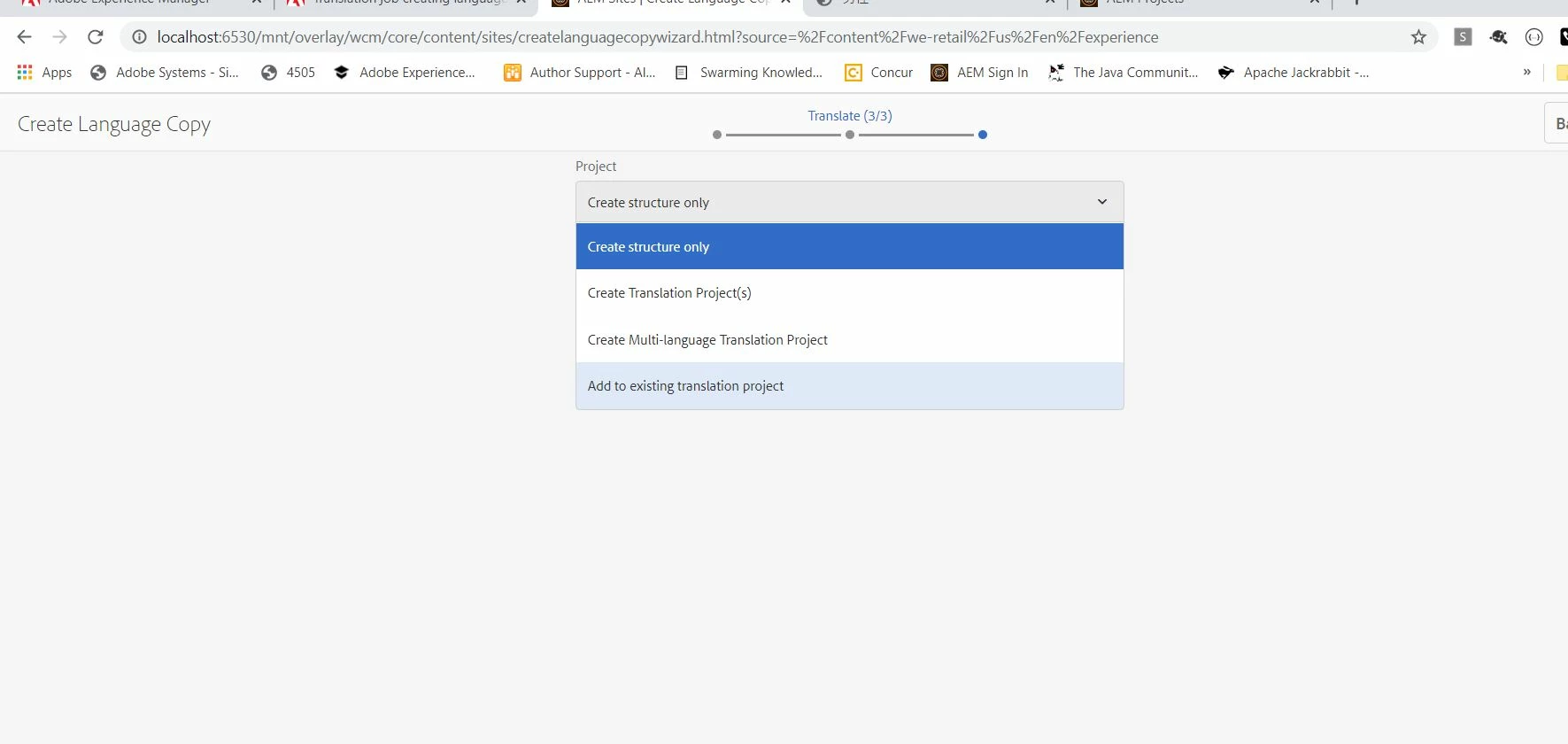
Task: Go back using browser back arrow
Action: point(24,37)
